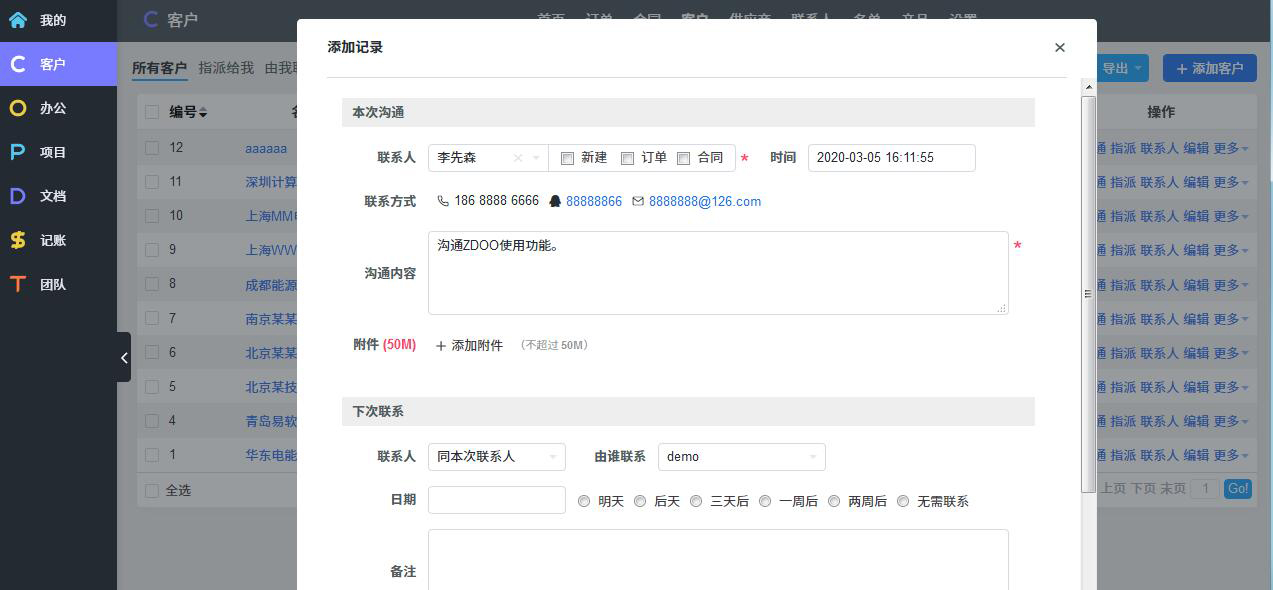Select the 明天 radio option
Viewport: 1273px width, 590px height.
pyautogui.click(x=584, y=501)
